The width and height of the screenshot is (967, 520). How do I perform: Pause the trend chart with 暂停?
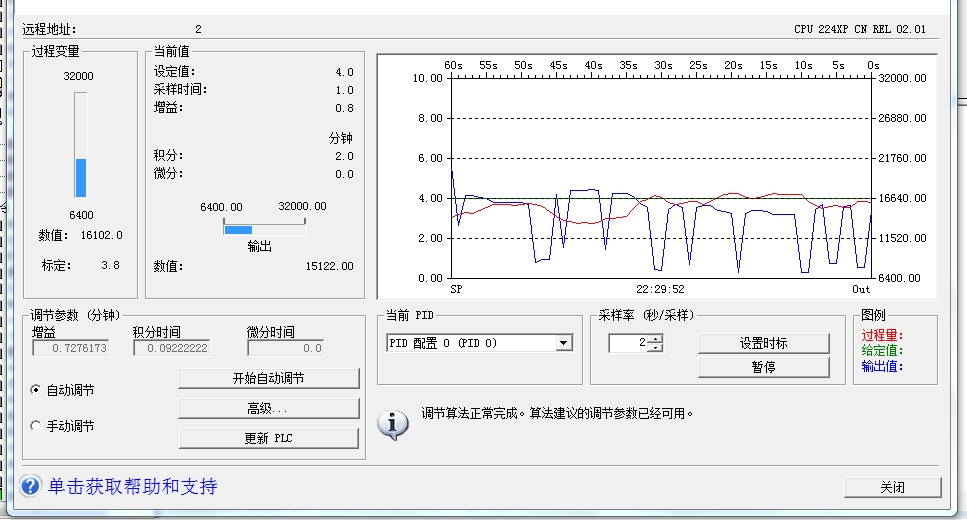(763, 367)
